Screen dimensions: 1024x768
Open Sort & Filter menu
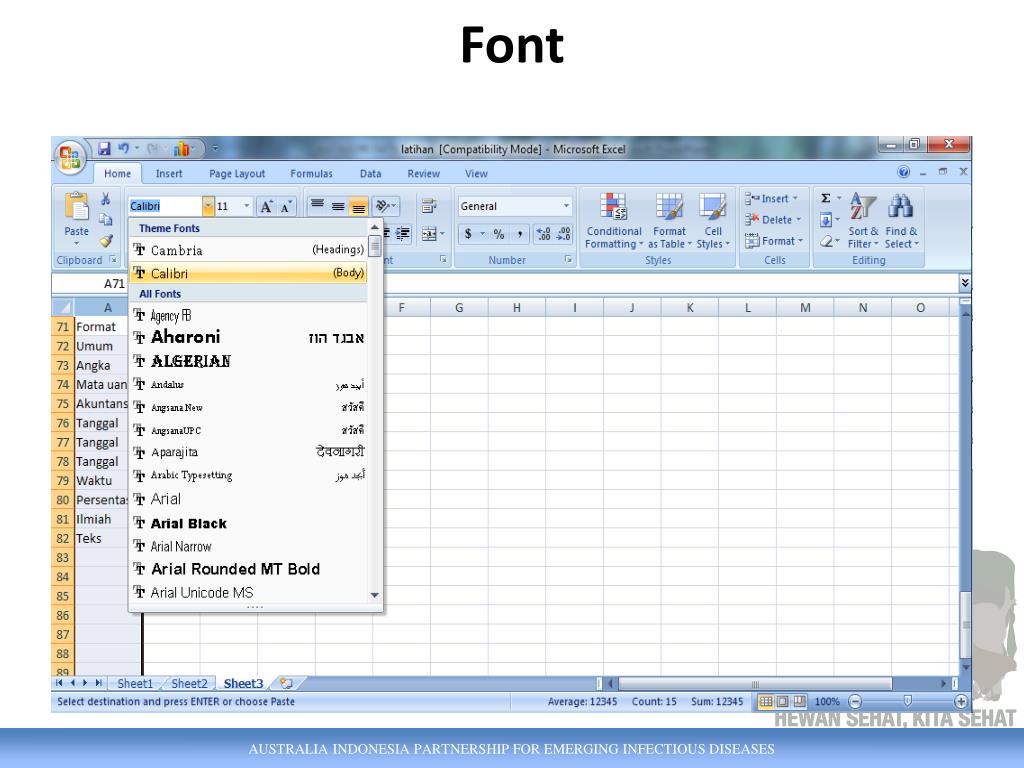pyautogui.click(x=863, y=221)
